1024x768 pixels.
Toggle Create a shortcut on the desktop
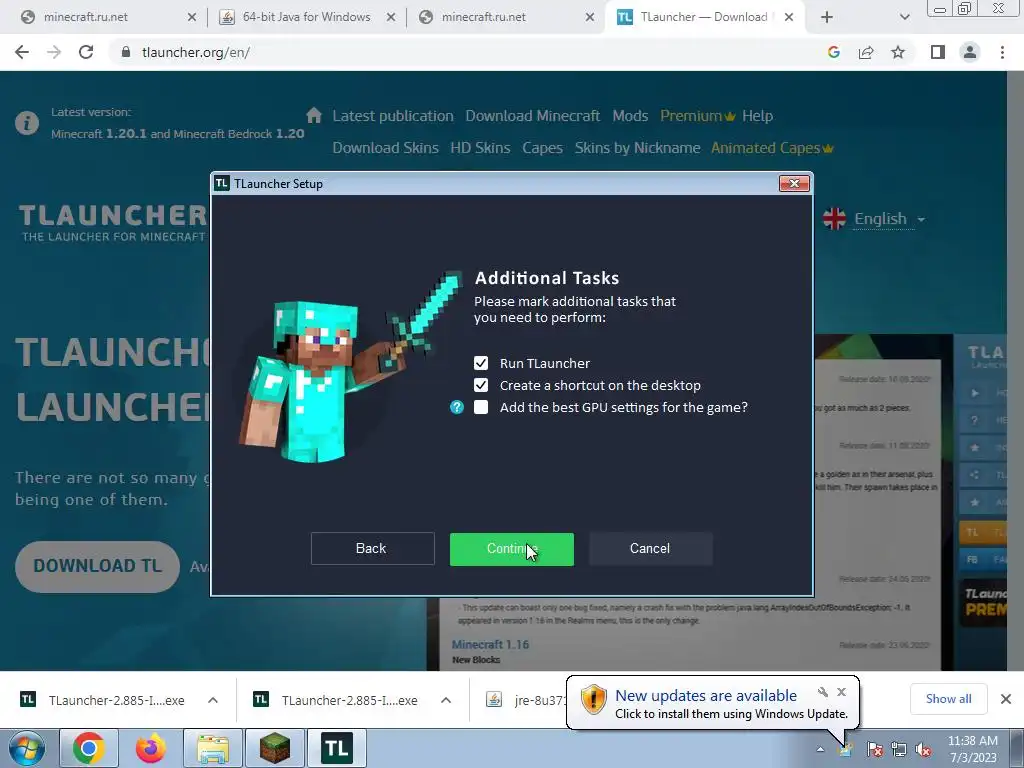coord(481,385)
